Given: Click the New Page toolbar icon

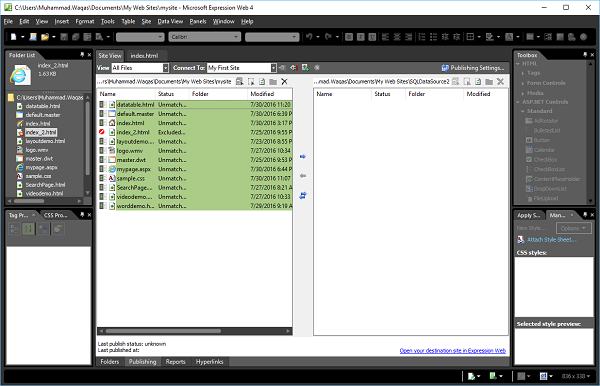Looking at the screenshot, I should coord(14,37).
